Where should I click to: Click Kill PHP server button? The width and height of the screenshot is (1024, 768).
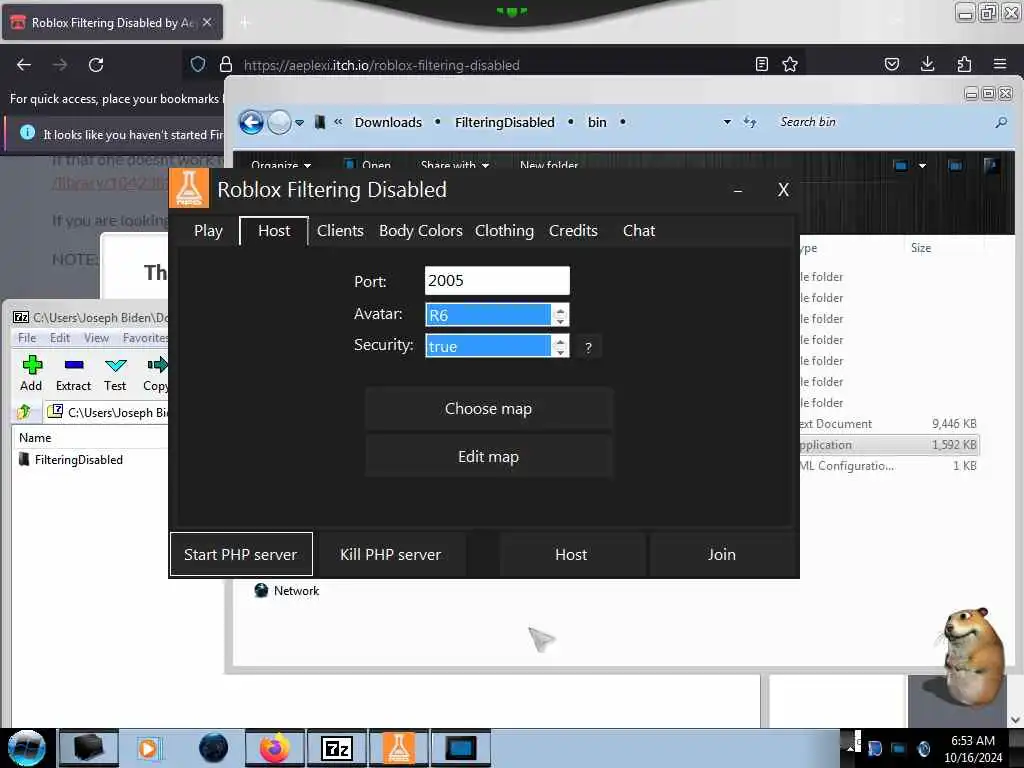point(391,554)
